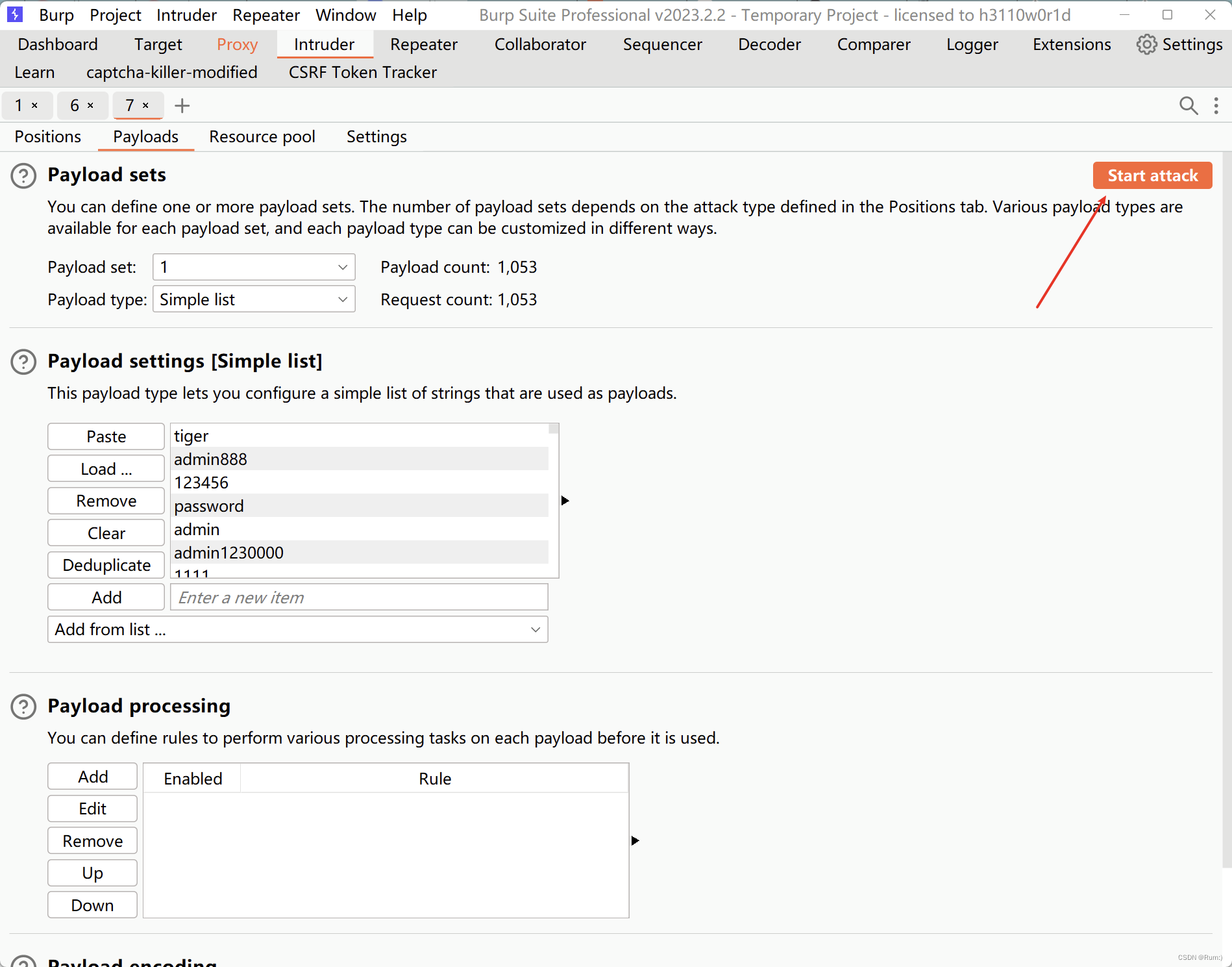Click the Load ... button
This screenshot has height=967, width=1232.
pyautogui.click(x=106, y=469)
